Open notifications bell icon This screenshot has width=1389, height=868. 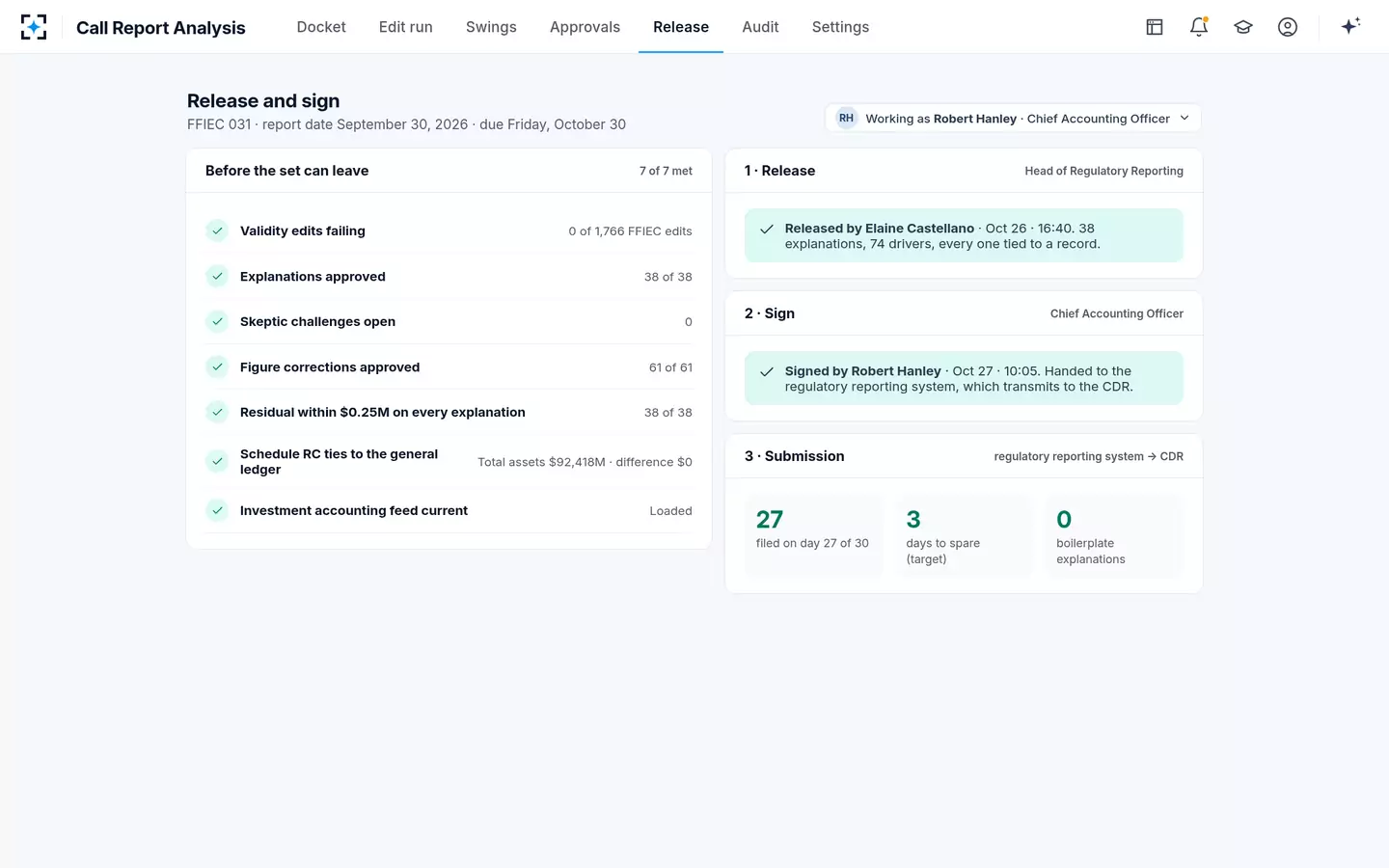coord(1199,27)
